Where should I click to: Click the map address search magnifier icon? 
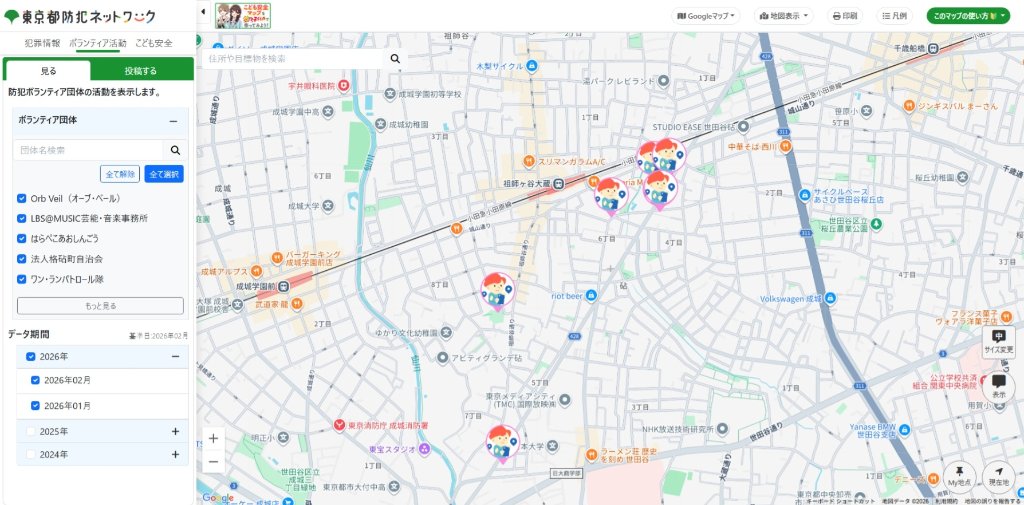pos(395,59)
